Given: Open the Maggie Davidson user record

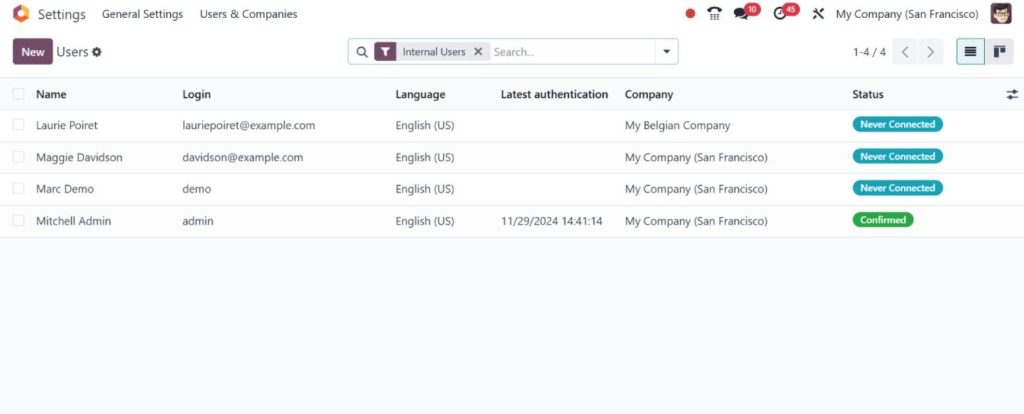Looking at the screenshot, I should point(79,157).
